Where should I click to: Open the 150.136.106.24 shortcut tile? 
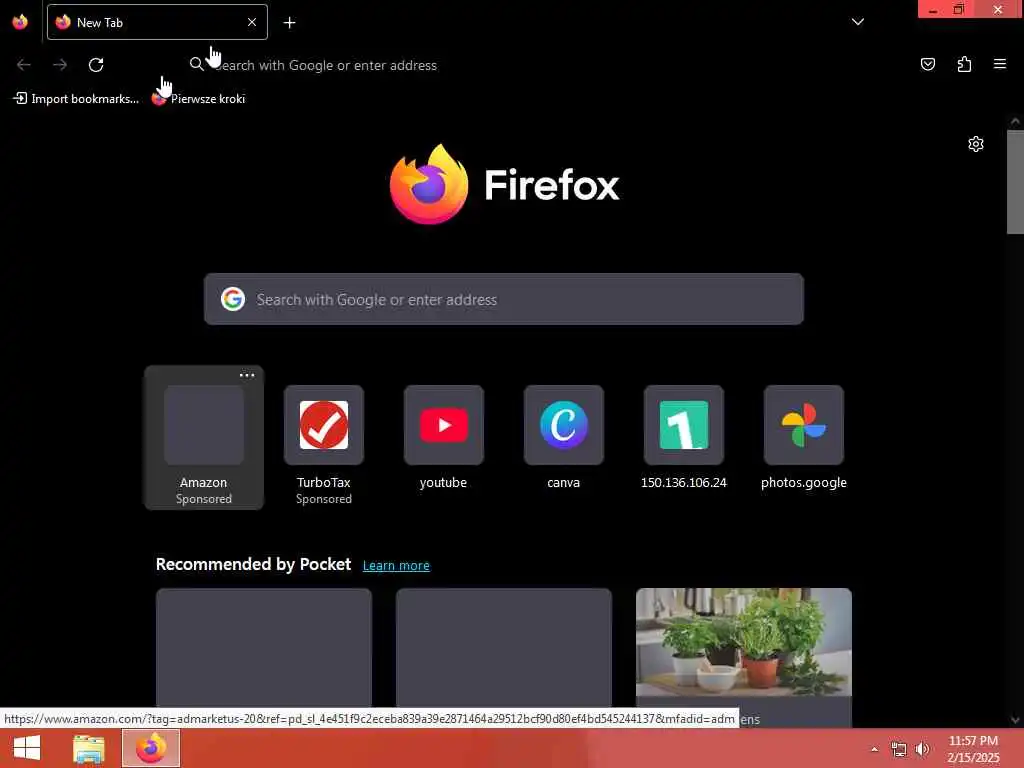pyautogui.click(x=684, y=438)
